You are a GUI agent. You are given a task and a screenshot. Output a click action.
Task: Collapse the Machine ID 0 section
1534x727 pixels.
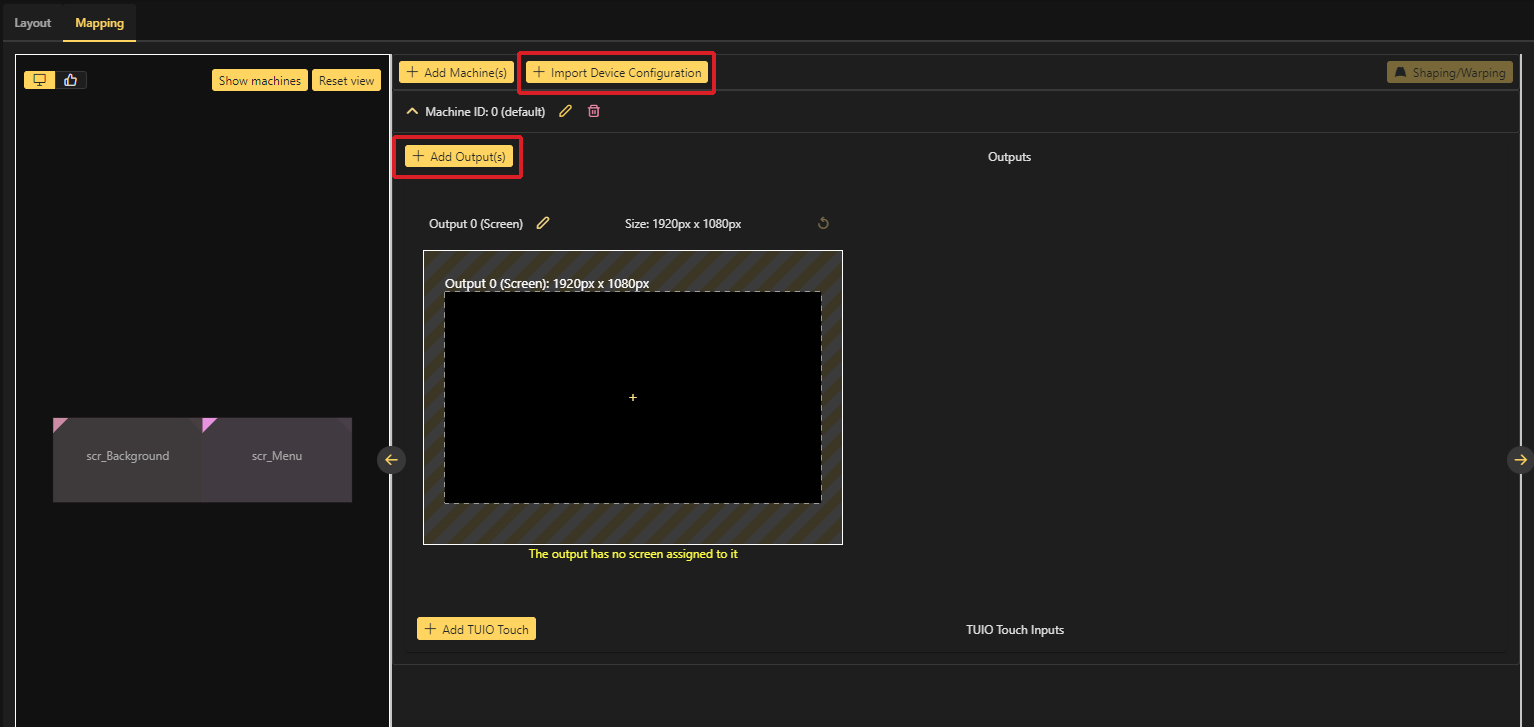(412, 112)
